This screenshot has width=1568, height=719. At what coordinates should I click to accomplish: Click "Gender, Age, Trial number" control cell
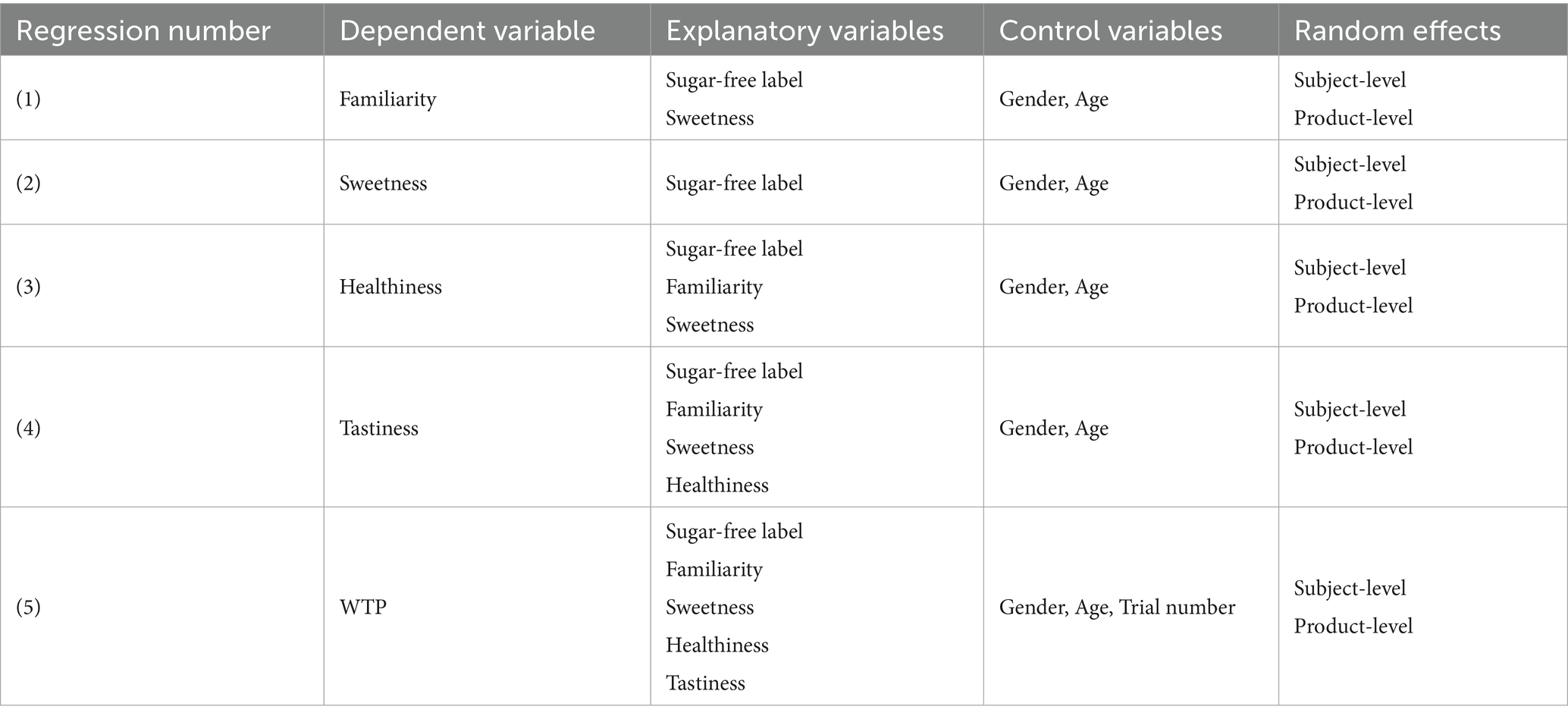(1117, 608)
